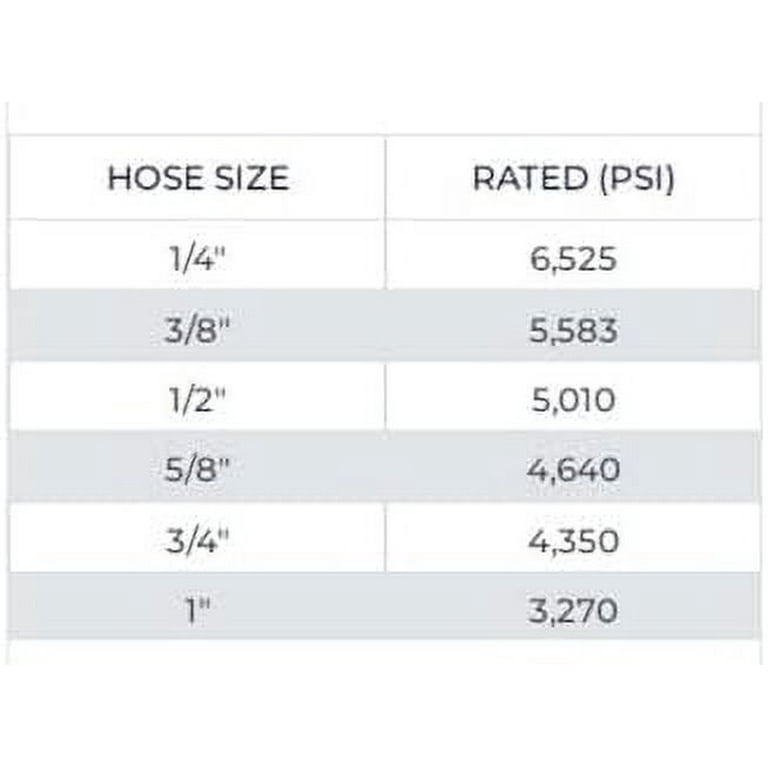
Task: Click the blank white area above the table
Action: pos(384,60)
